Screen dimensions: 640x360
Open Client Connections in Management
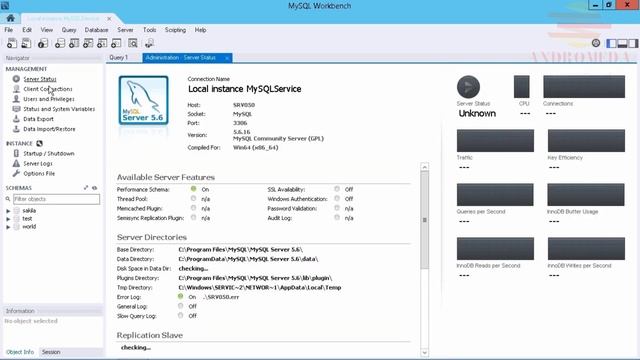(48, 89)
